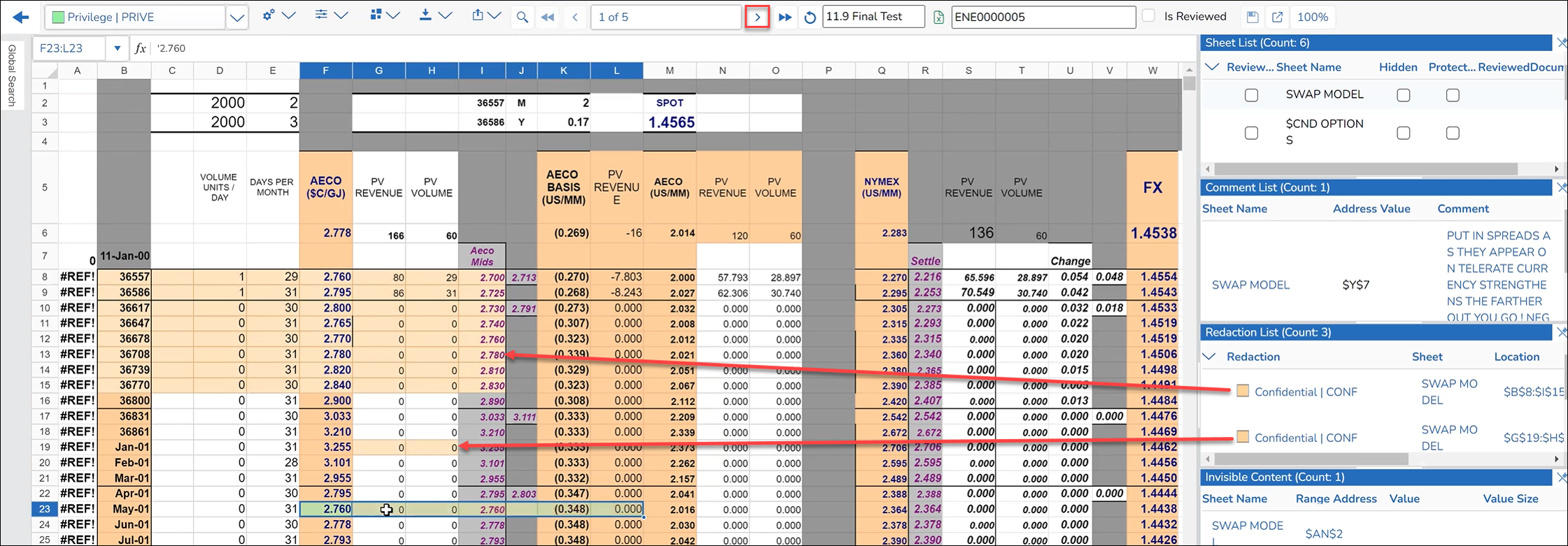Click the document ID field ENE0000005

click(x=1043, y=17)
